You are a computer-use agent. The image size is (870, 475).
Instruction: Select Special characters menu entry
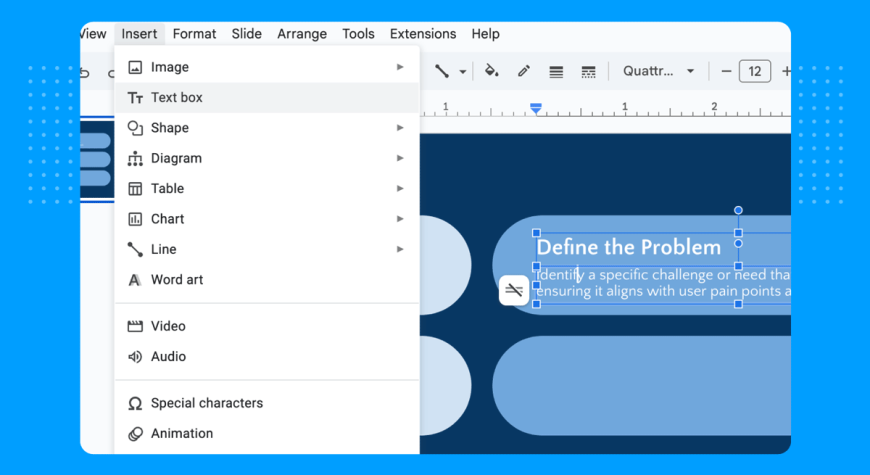tap(267, 403)
